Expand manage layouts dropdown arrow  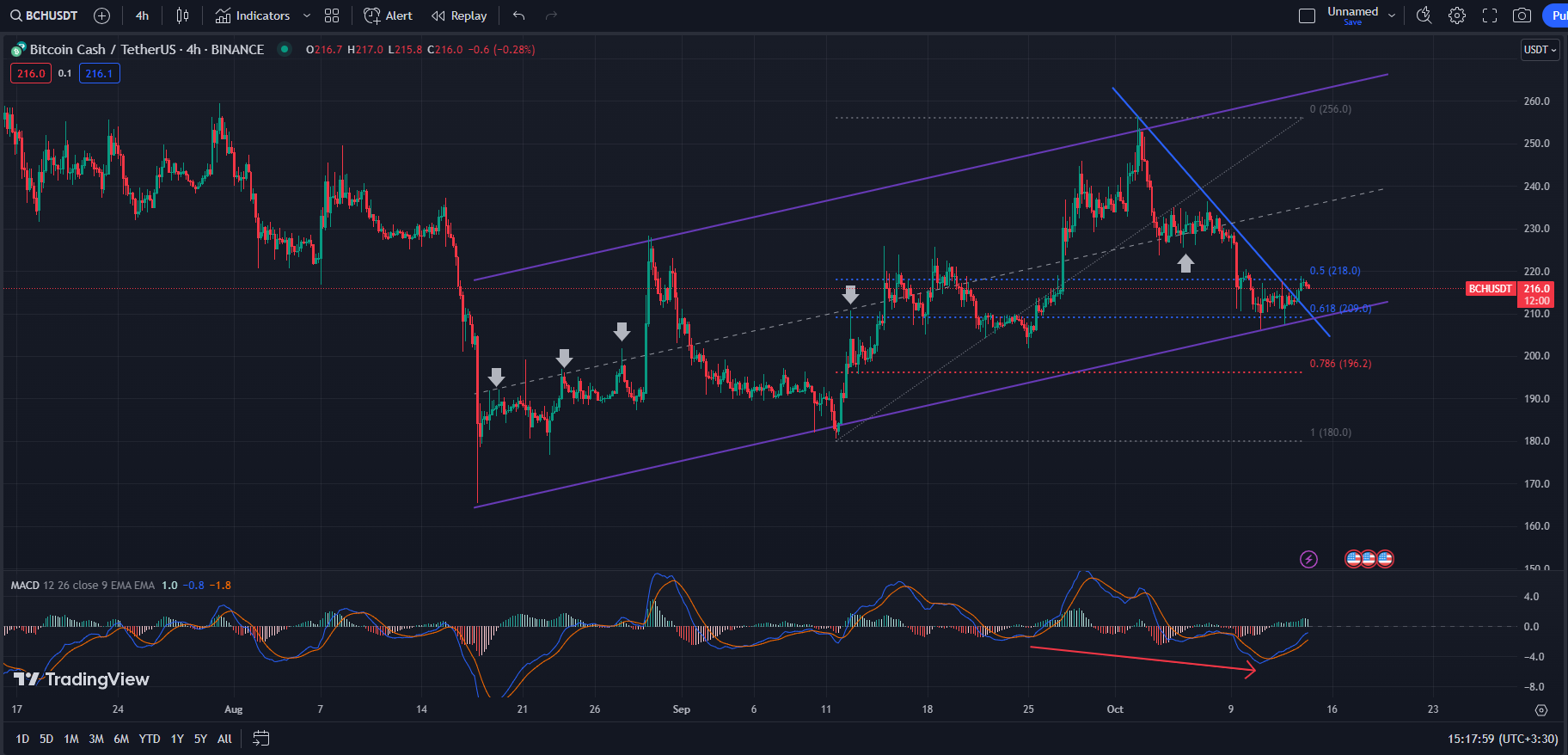[x=1392, y=15]
